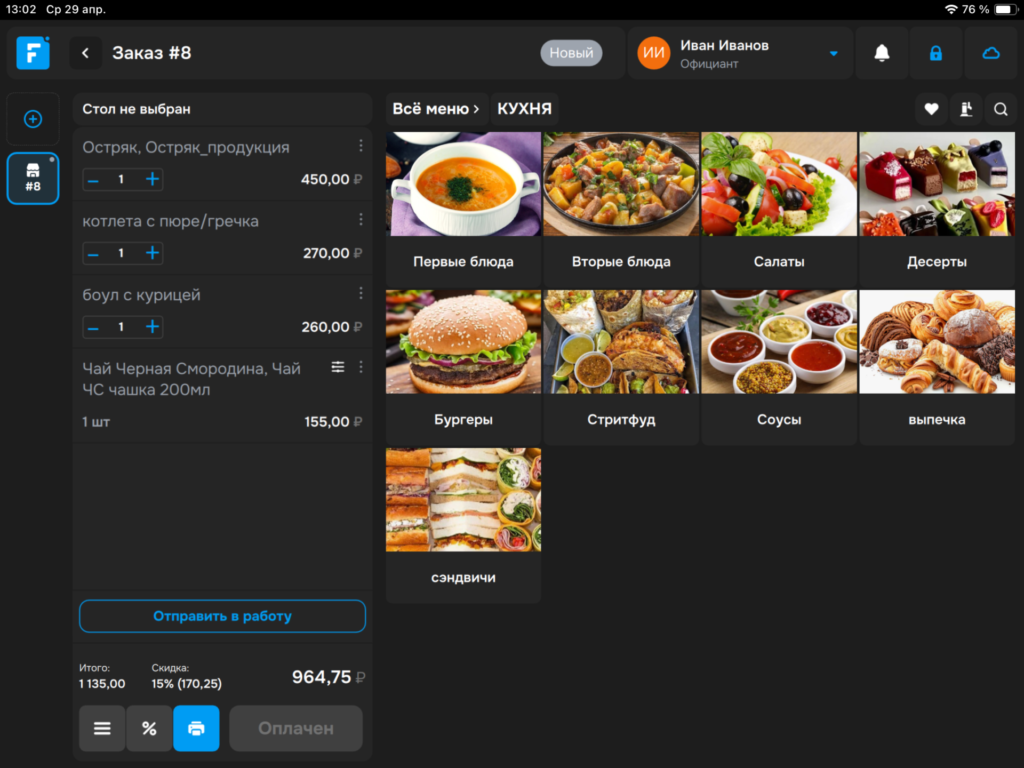1024x768 pixels.
Task: Click the Итого 1 135,00 value
Action: (x=102, y=684)
